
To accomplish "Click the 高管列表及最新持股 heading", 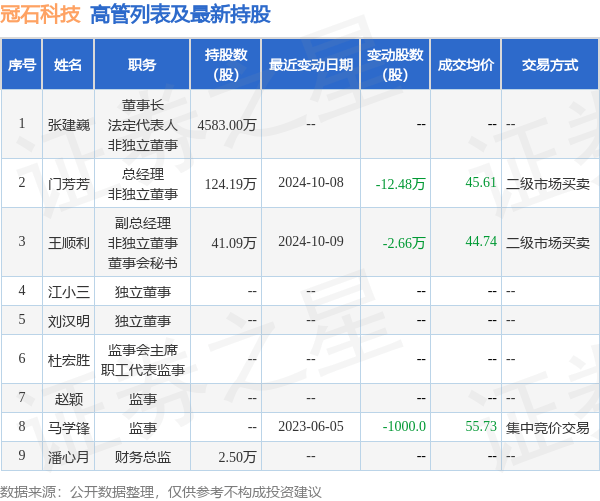I will 180,15.
